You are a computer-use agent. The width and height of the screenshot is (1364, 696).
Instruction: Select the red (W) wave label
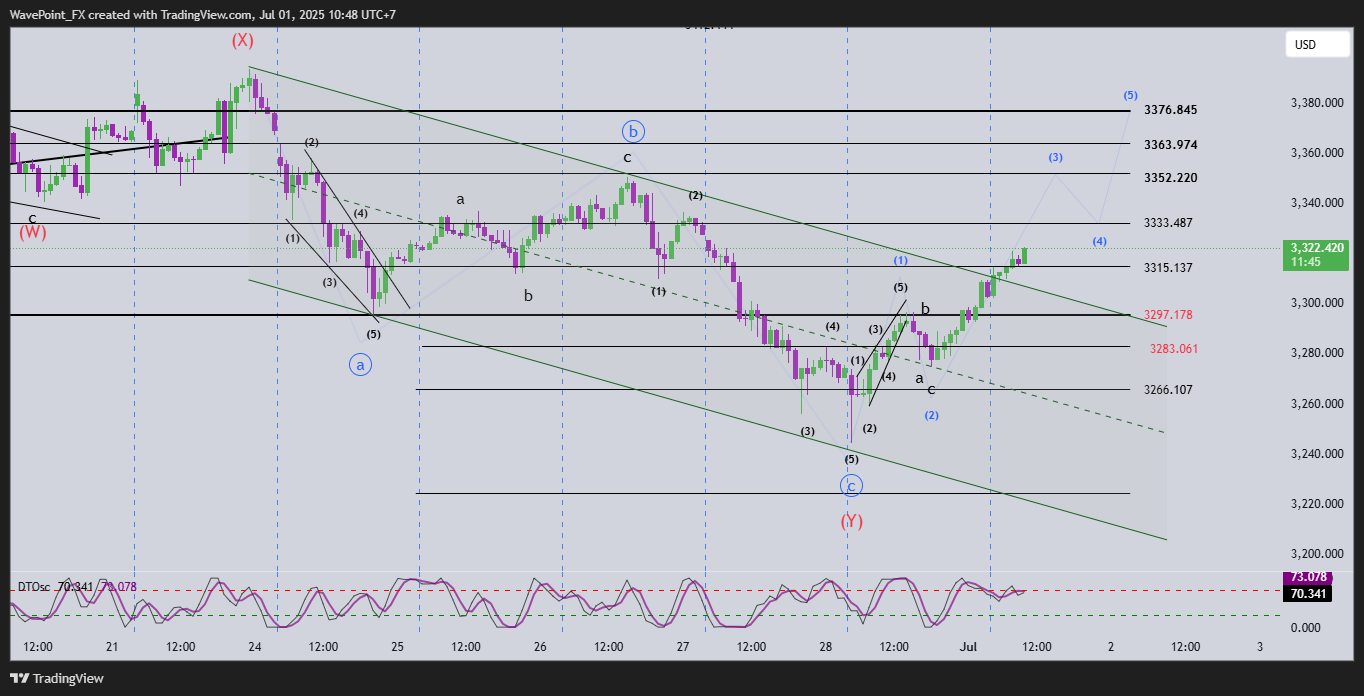tap(32, 233)
